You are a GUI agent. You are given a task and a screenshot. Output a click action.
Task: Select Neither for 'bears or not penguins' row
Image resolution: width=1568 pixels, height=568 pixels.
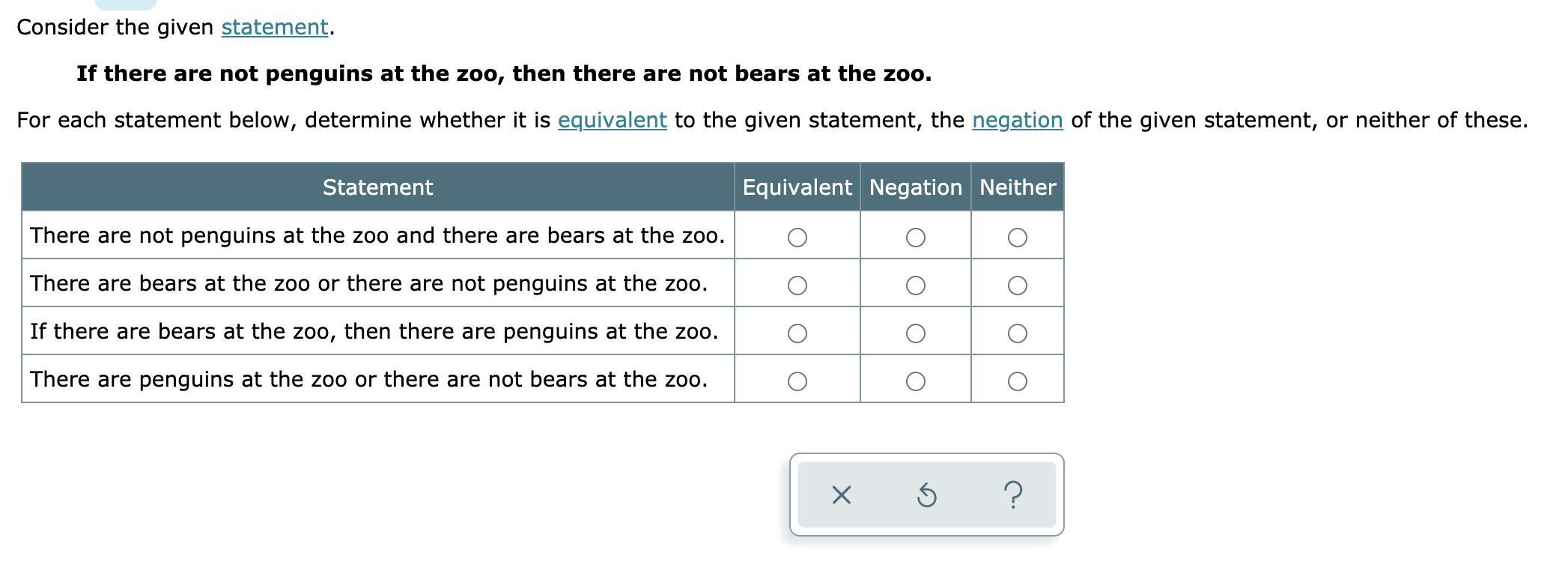pos(1017,285)
